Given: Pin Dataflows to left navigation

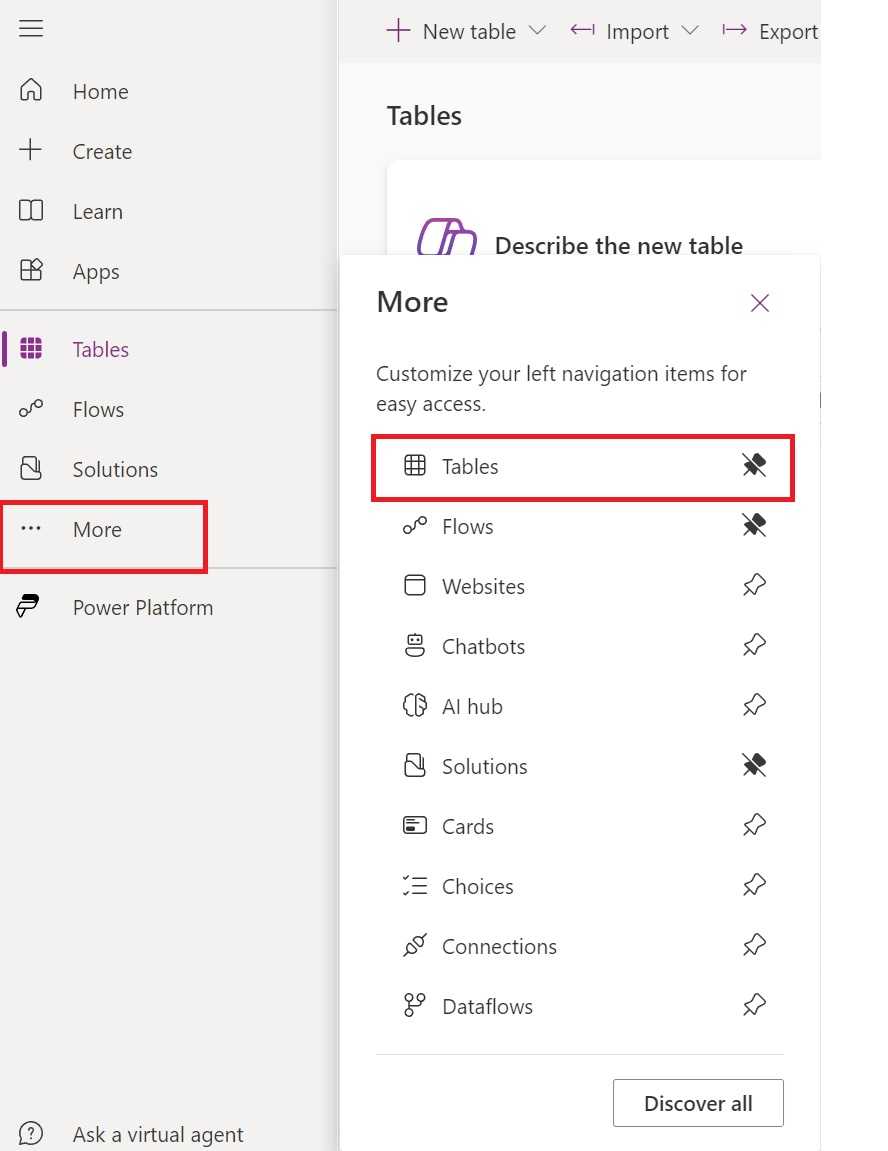Looking at the screenshot, I should pyautogui.click(x=754, y=1005).
